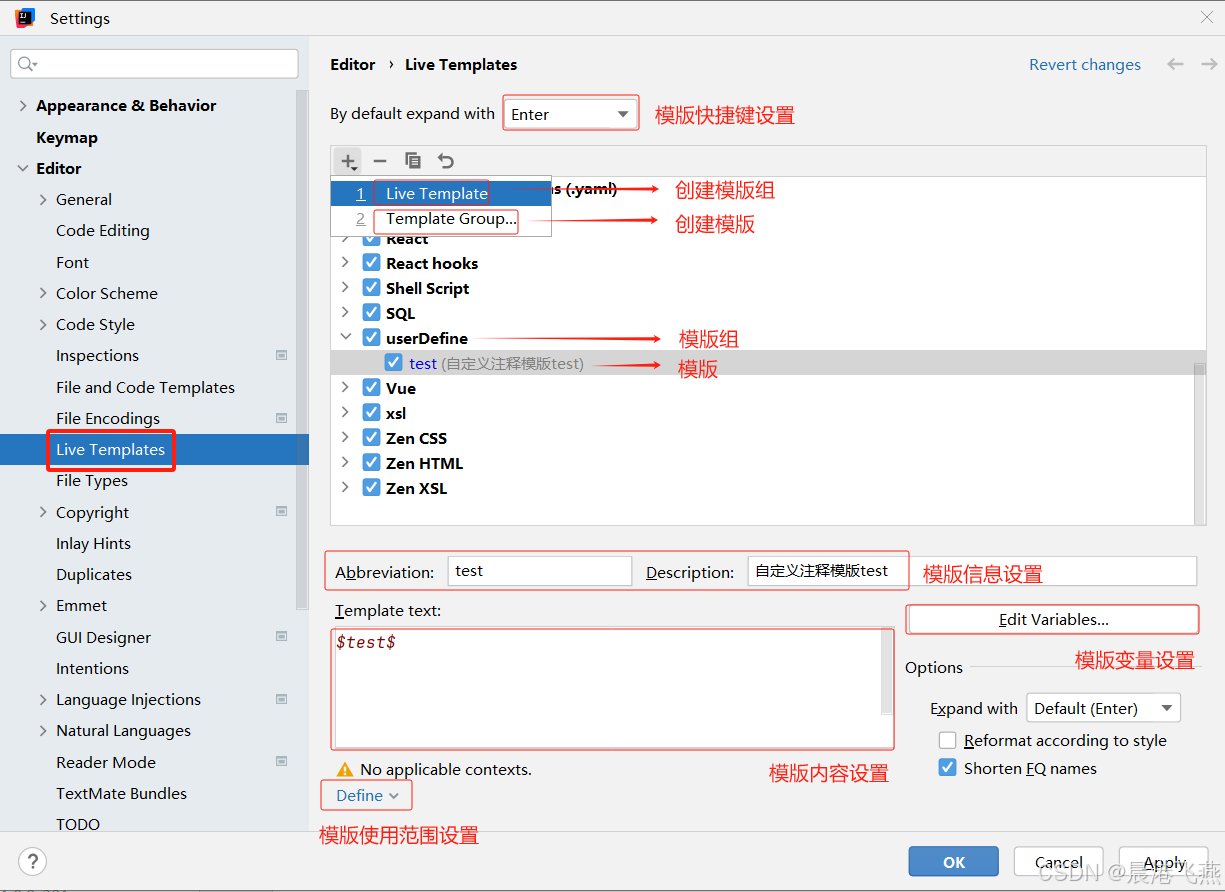Toggle the Zen HTML group checkbox
1225x892 pixels.
point(371,463)
